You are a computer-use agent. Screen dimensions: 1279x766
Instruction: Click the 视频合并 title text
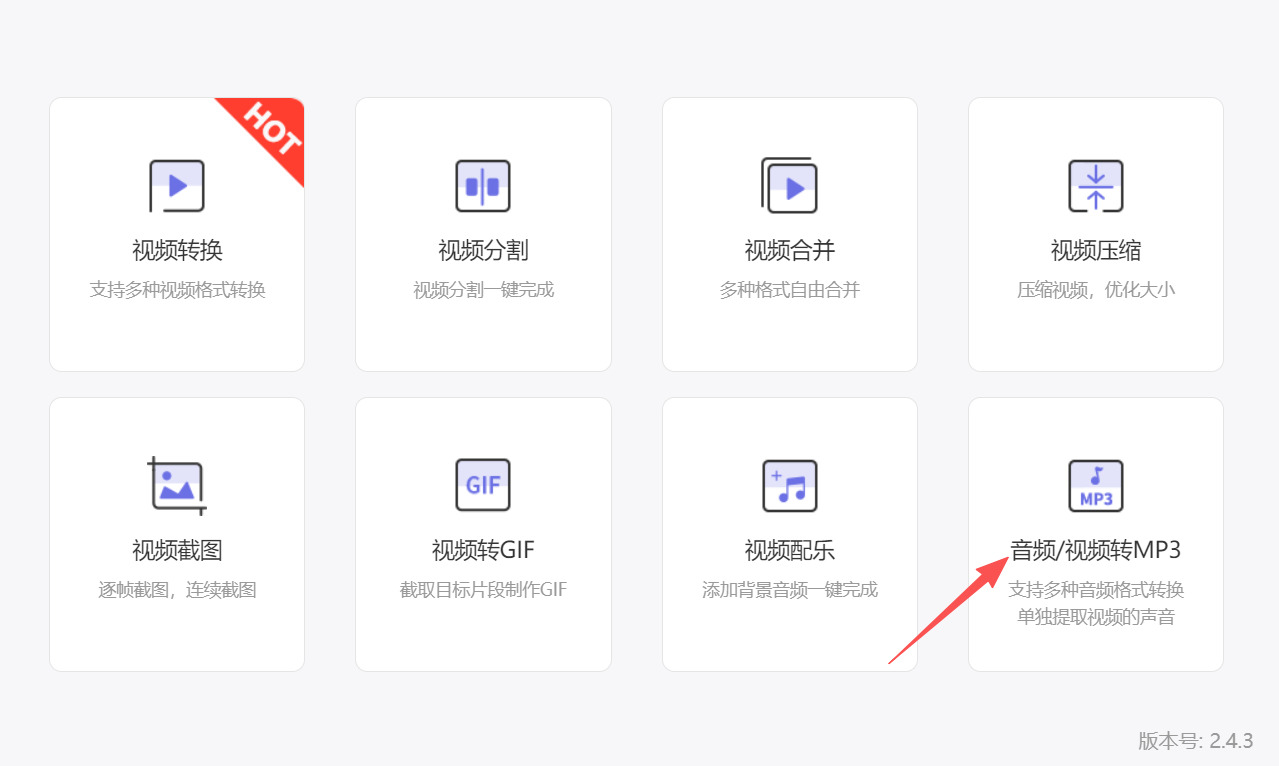click(x=789, y=250)
